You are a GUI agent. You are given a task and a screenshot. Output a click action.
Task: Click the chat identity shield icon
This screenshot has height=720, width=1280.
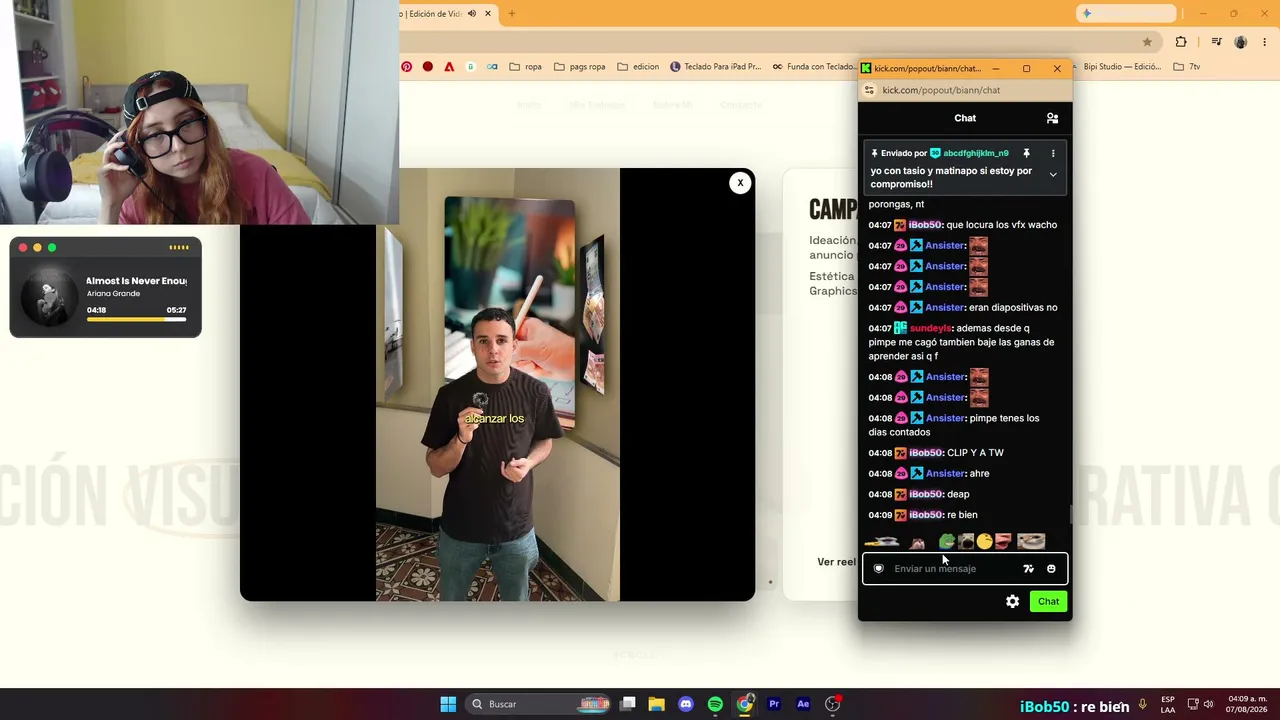point(879,569)
